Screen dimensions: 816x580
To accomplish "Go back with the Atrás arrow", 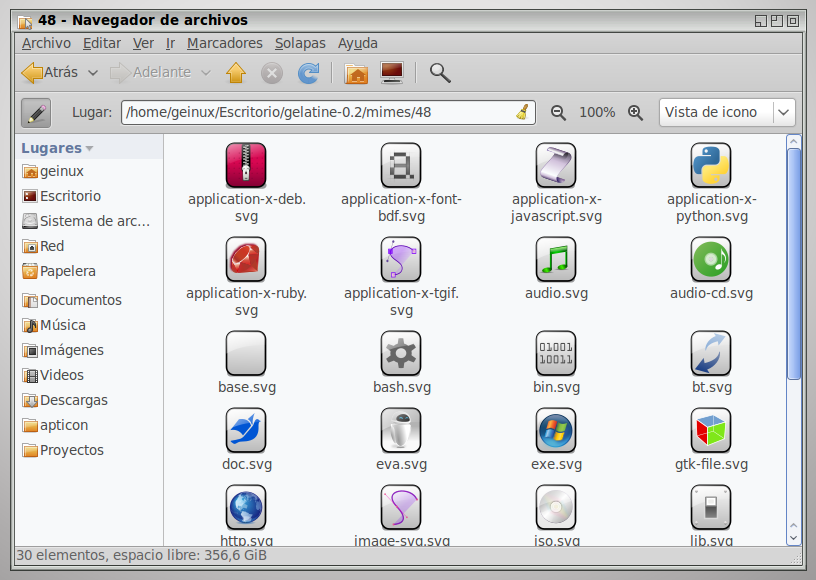I will click(x=49, y=72).
